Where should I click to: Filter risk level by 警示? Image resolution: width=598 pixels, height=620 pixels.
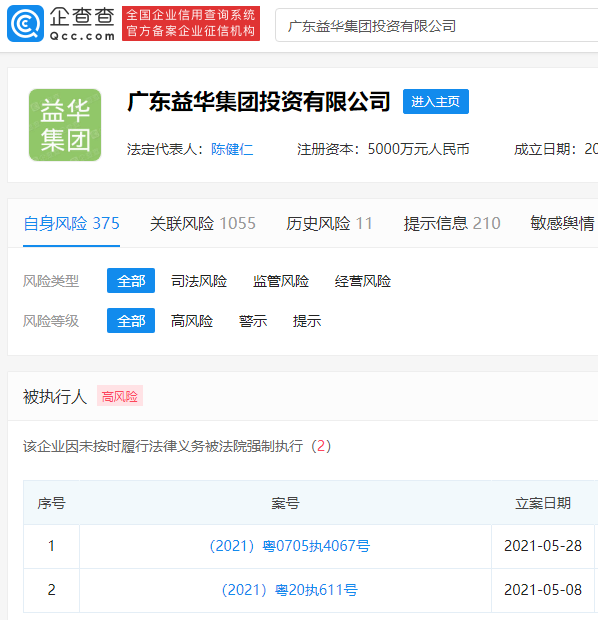tap(253, 321)
